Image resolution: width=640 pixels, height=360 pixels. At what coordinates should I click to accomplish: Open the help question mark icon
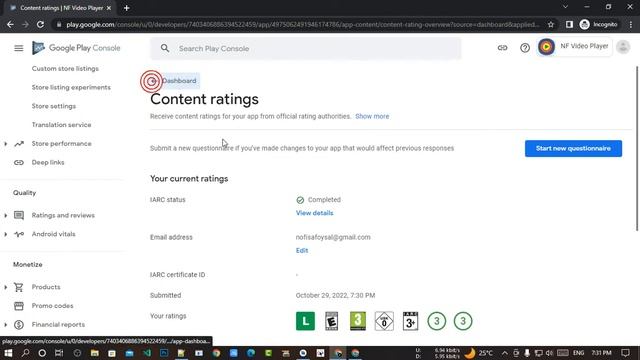pos(525,48)
